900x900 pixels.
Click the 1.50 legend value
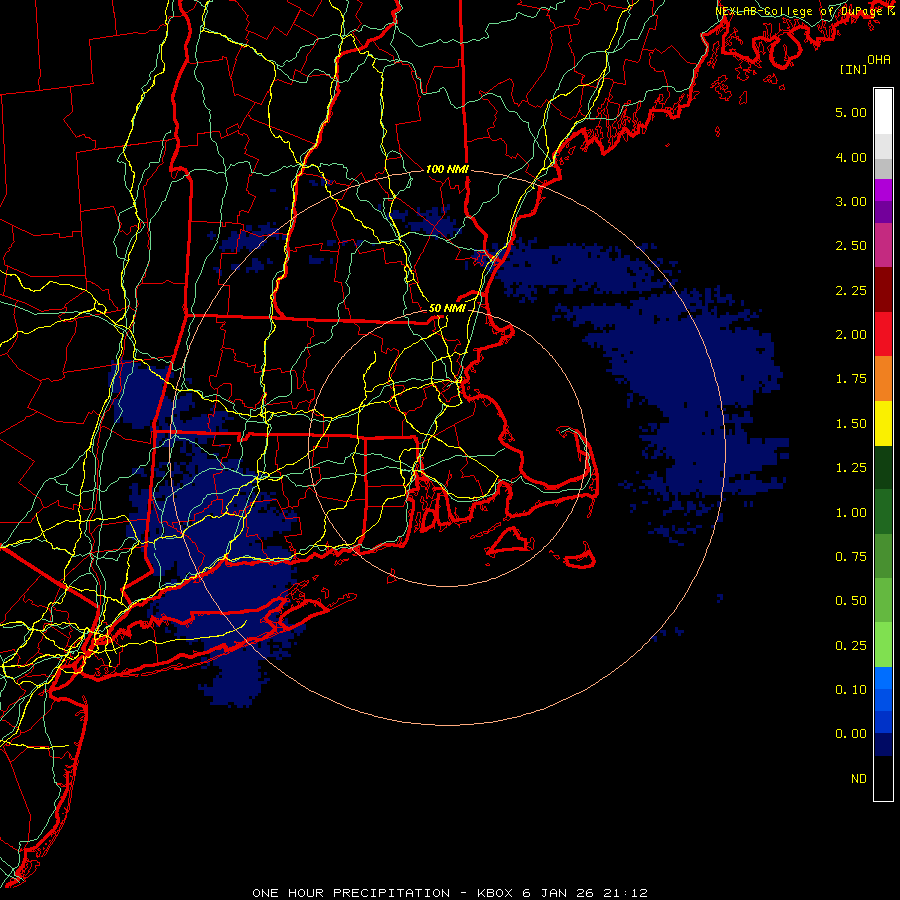pyautogui.click(x=851, y=424)
